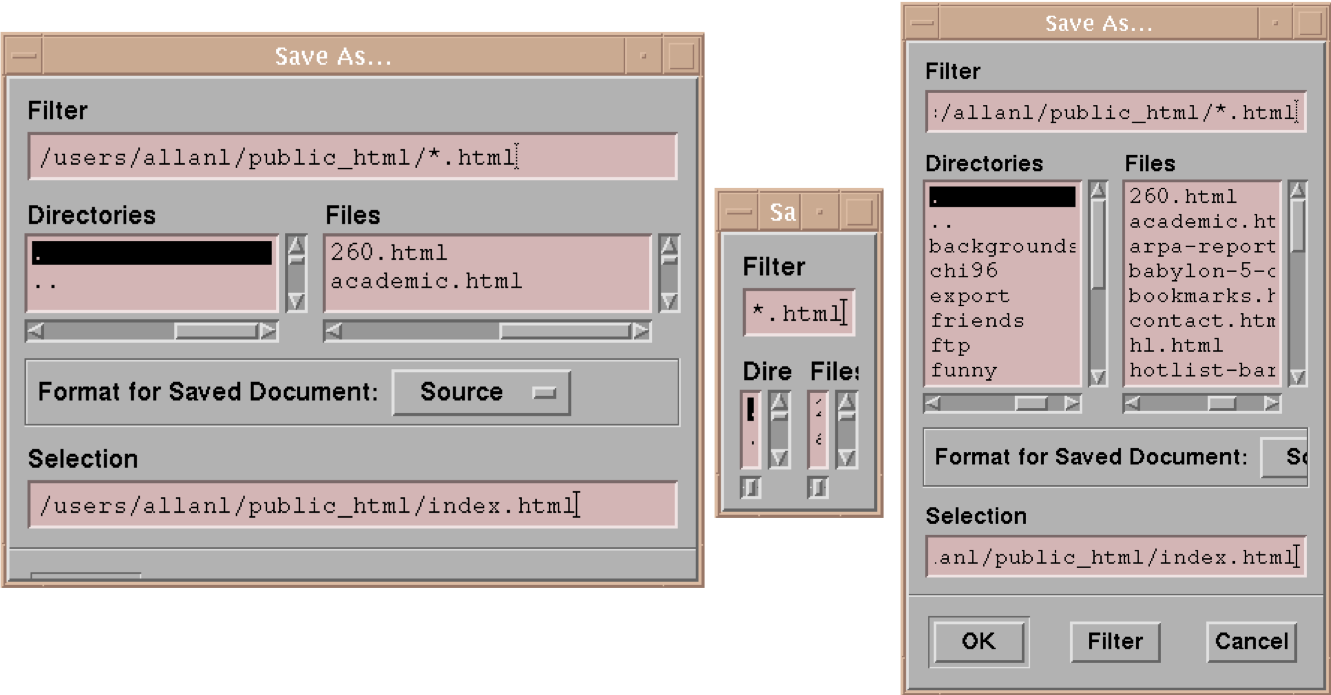This screenshot has height=695, width=1331.
Task: Click Directories up arrow in middle window
Action: (x=779, y=404)
